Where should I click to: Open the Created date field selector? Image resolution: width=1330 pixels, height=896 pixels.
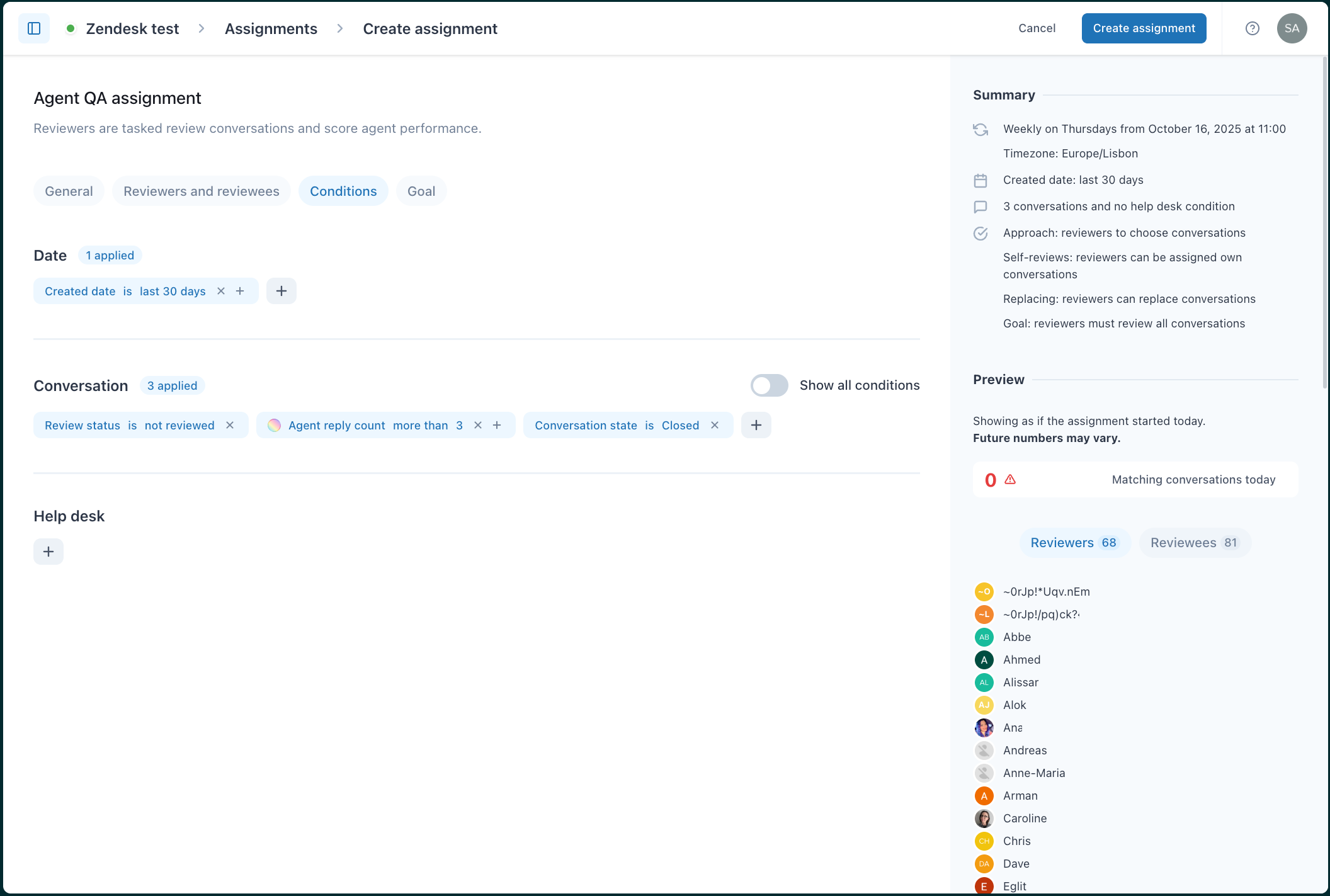click(x=80, y=291)
